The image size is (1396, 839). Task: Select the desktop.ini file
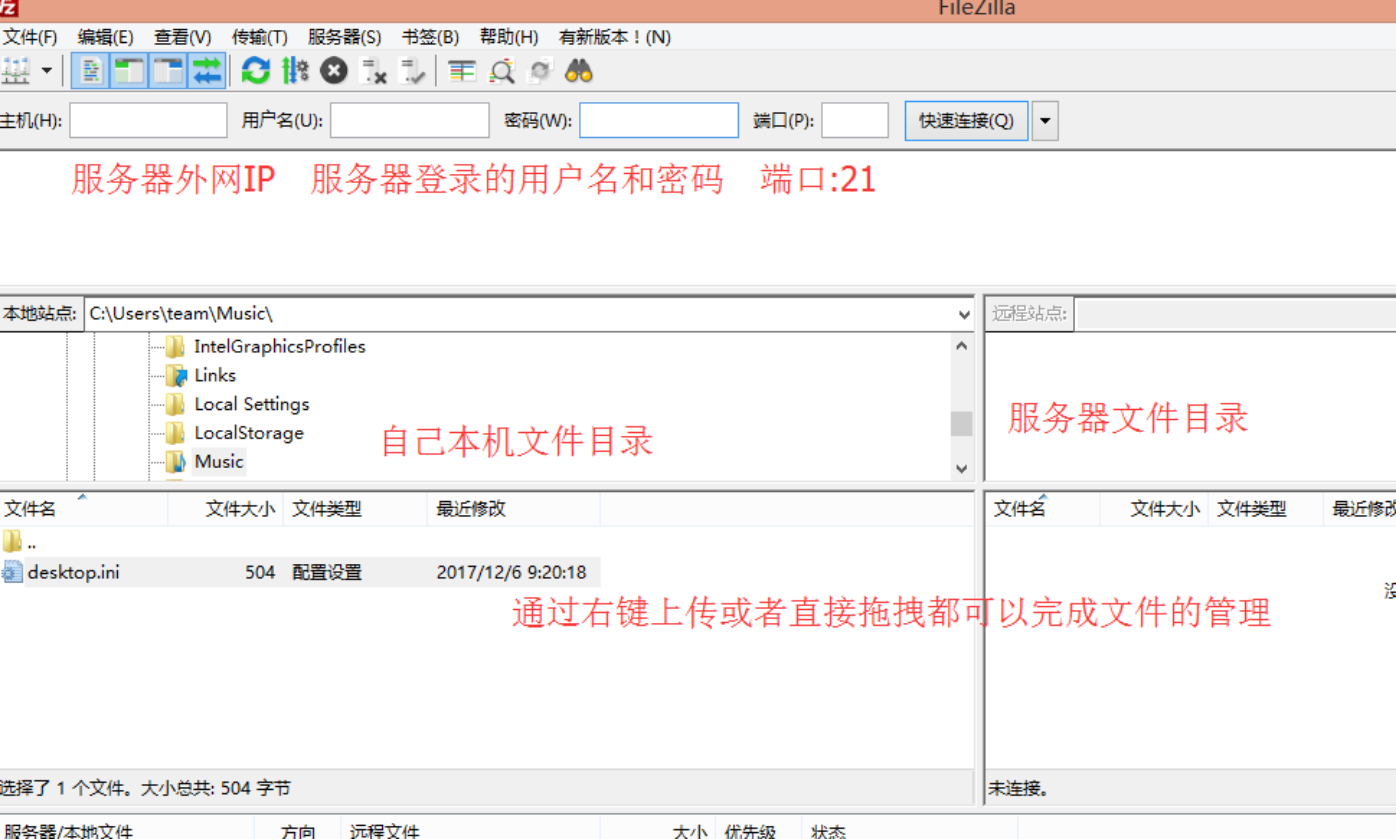[x=74, y=572]
